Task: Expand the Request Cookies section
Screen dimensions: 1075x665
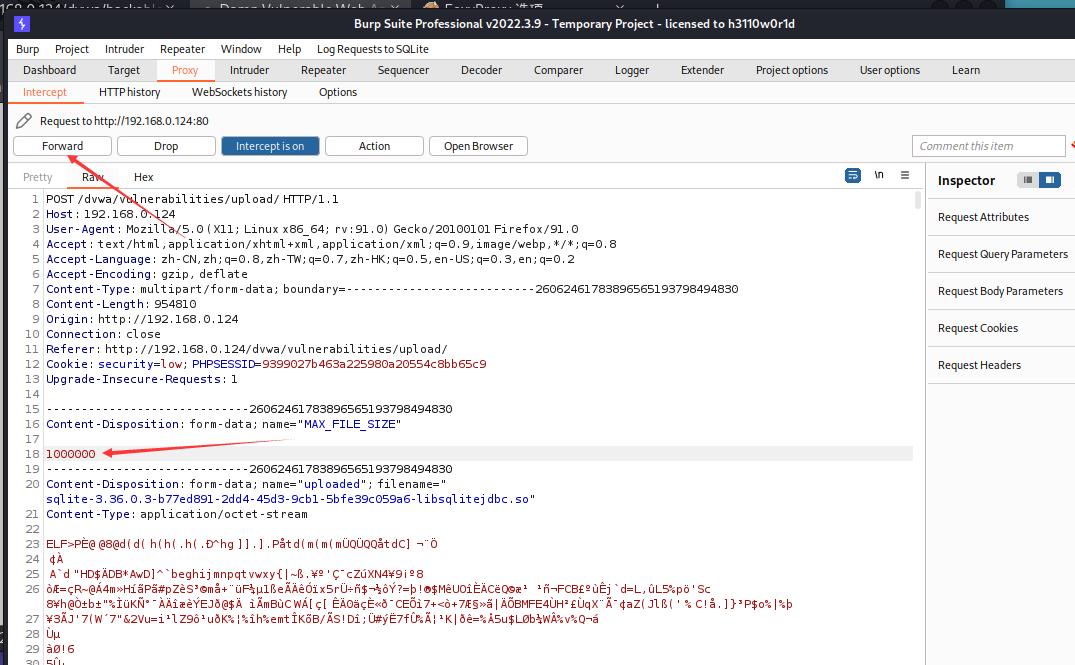Action: point(977,328)
